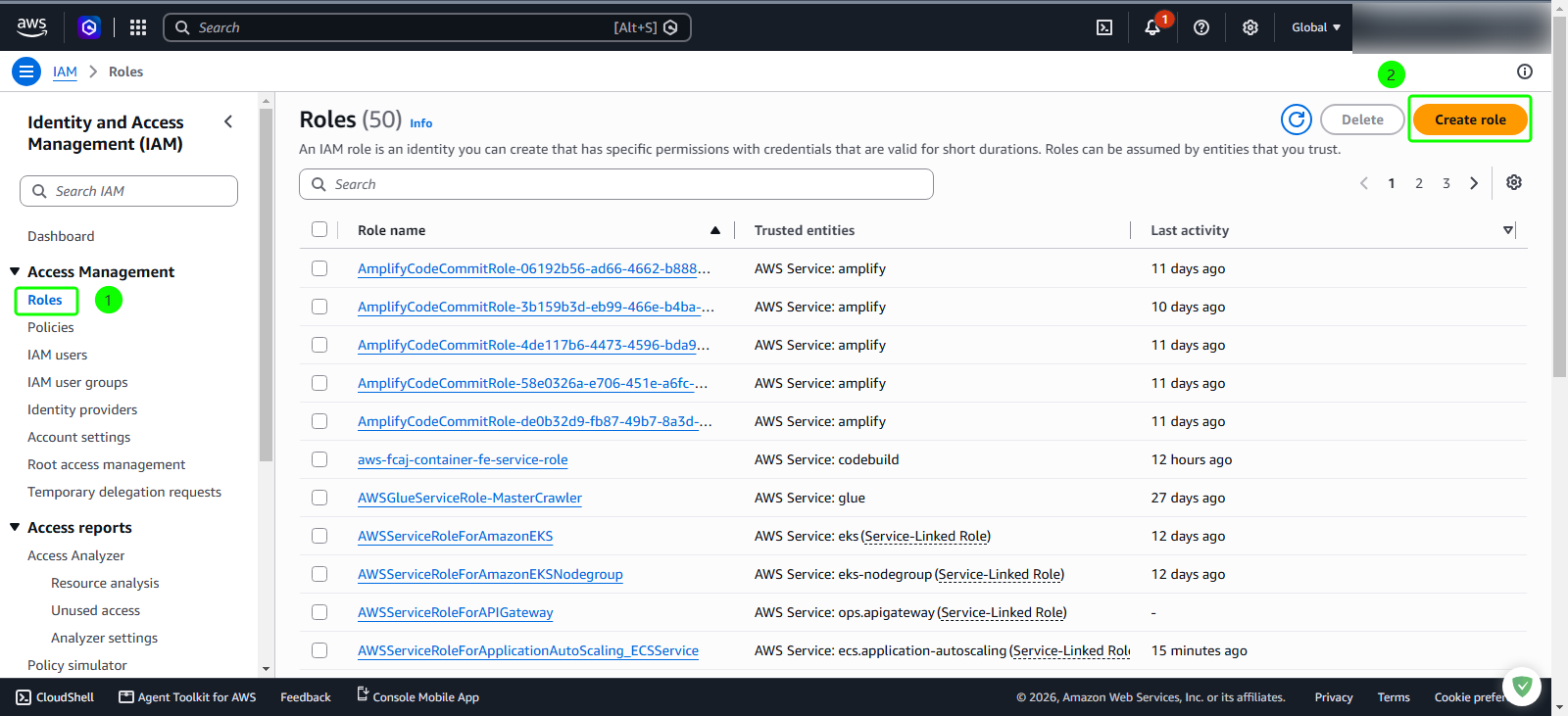Click the purple console shortcut icon
The height and width of the screenshot is (716, 1568).
pos(89,27)
